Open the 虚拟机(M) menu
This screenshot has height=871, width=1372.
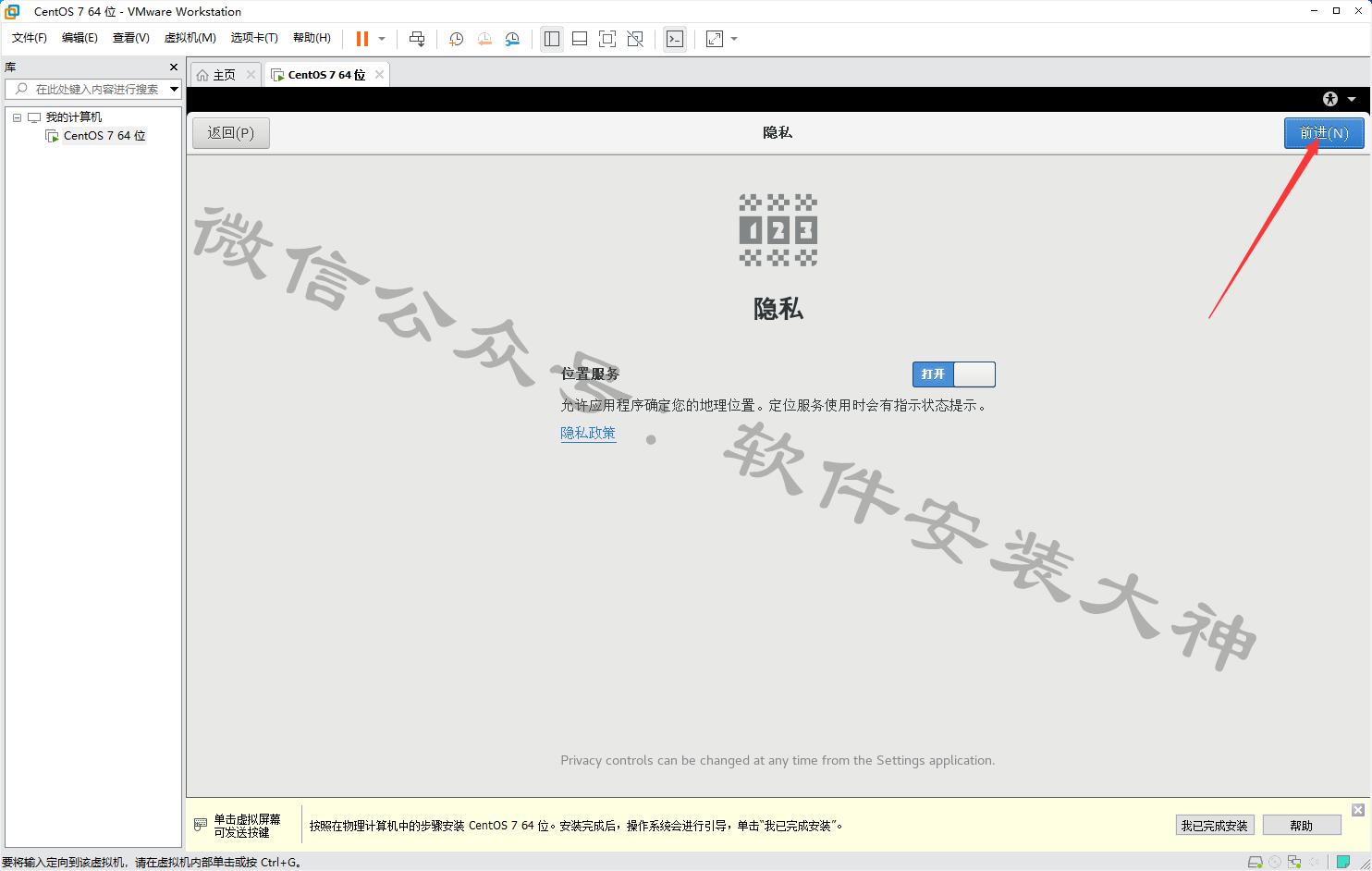pyautogui.click(x=190, y=38)
